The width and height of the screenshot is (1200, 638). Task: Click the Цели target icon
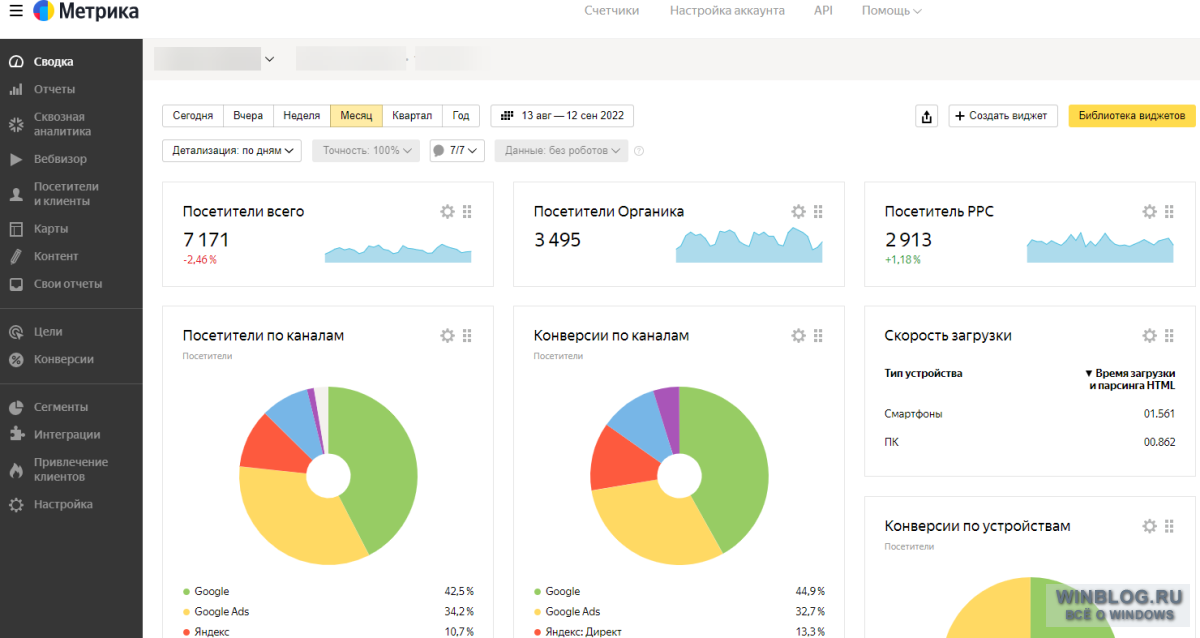pos(16,332)
